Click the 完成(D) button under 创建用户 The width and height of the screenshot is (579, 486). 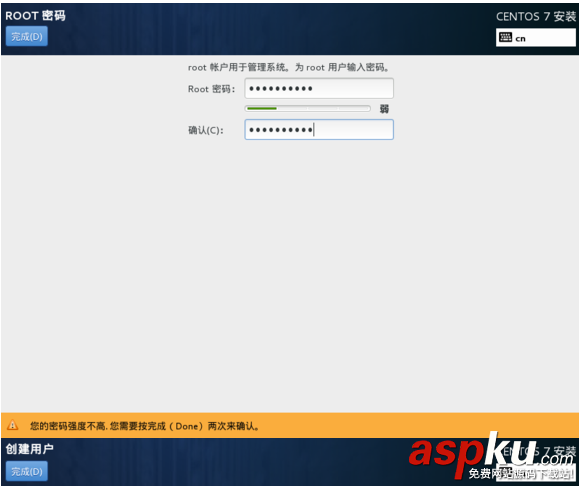click(x=27, y=471)
